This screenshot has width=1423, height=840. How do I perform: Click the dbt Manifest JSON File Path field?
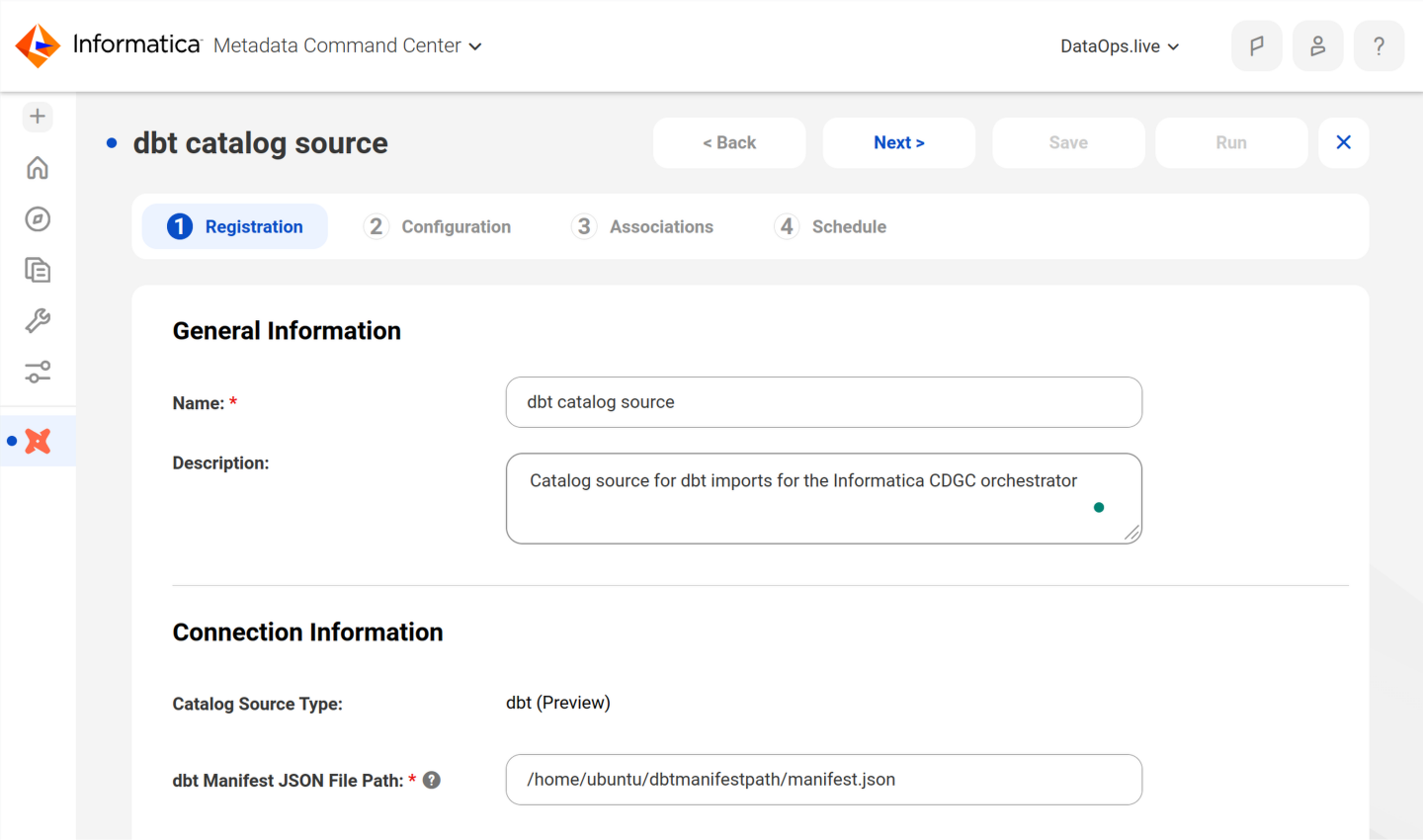[x=824, y=780]
